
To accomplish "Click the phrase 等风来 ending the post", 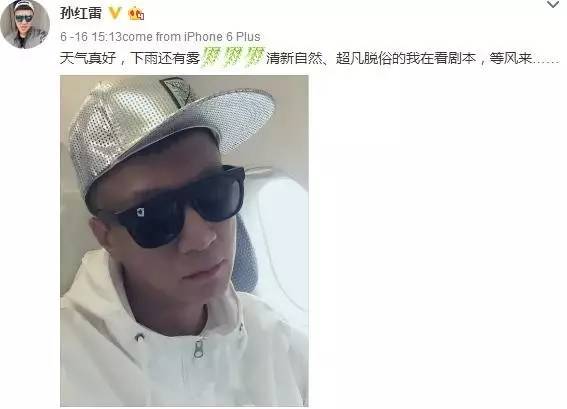I will pyautogui.click(x=510, y=58).
